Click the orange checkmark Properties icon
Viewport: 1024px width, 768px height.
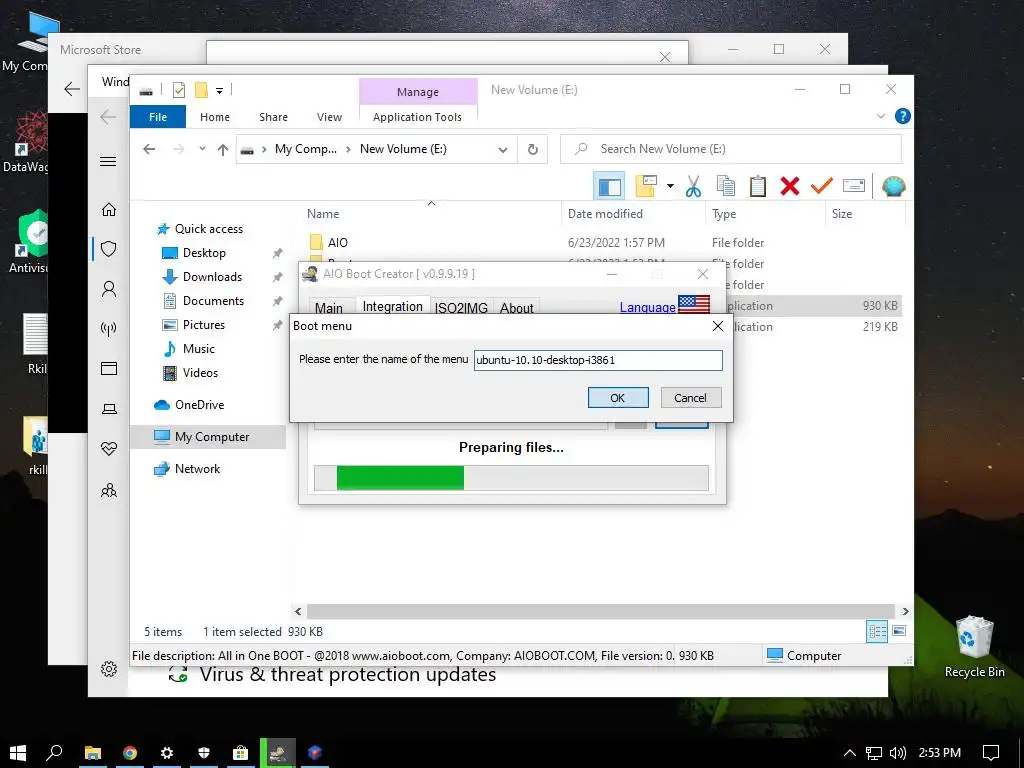pos(822,186)
